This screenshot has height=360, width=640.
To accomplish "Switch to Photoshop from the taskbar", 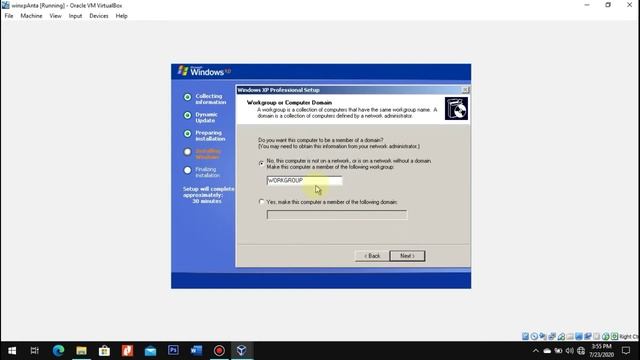I will 173,351.
